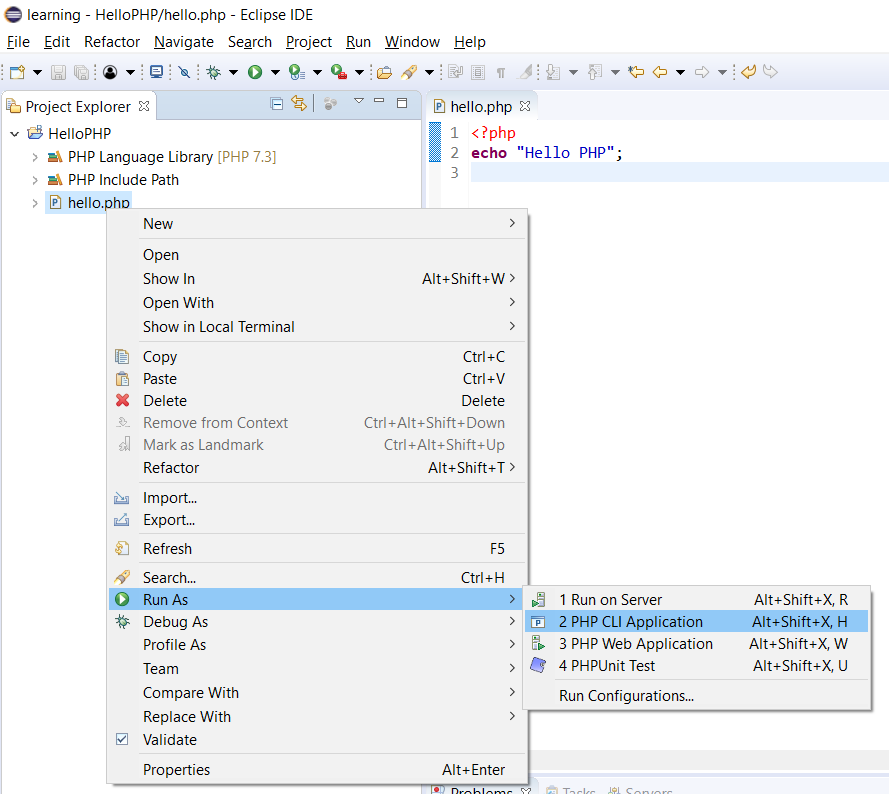Open the Team submenu
The image size is (889, 794).
point(318,669)
